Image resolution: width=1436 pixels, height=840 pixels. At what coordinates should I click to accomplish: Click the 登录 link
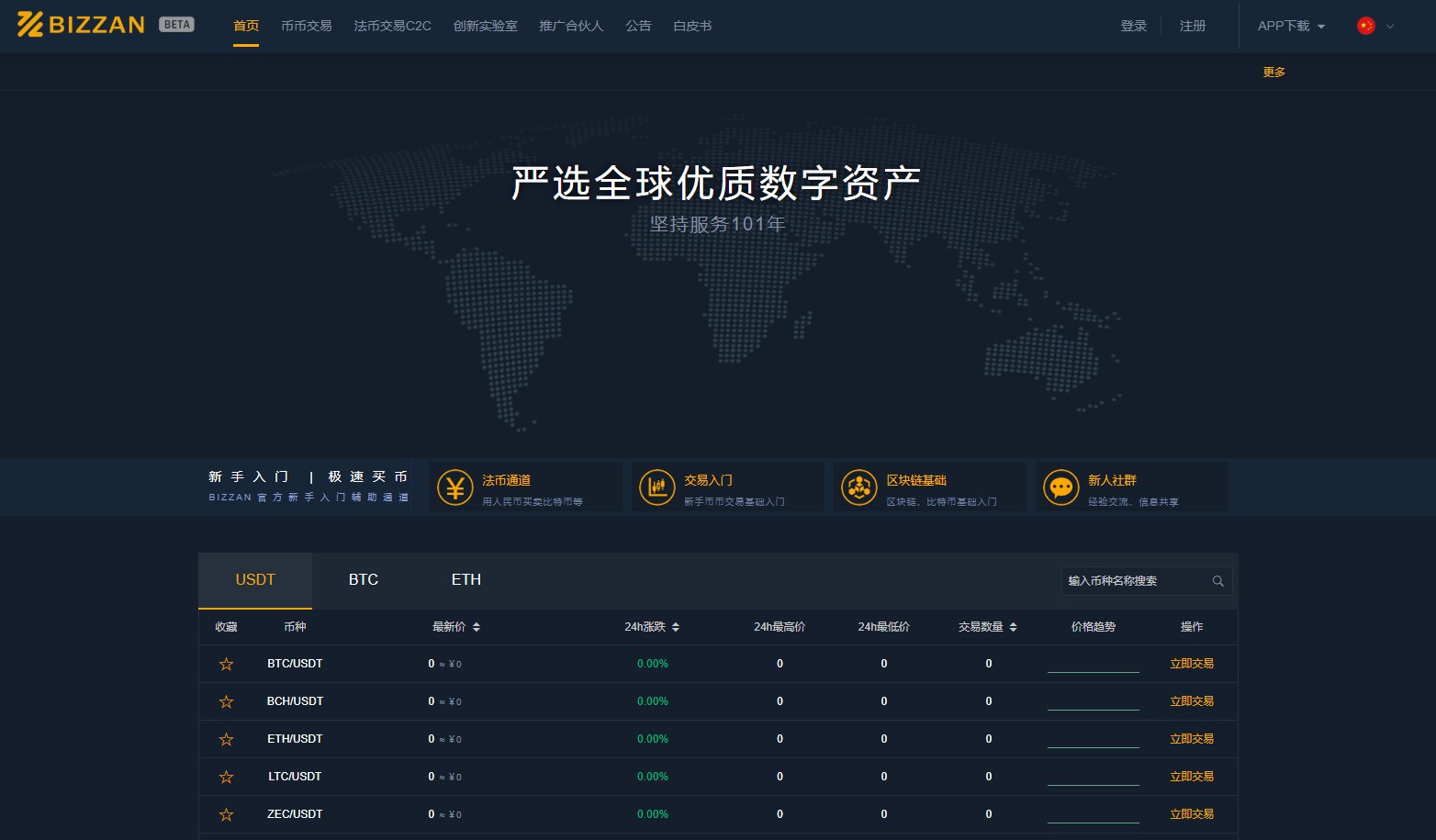(x=1134, y=26)
